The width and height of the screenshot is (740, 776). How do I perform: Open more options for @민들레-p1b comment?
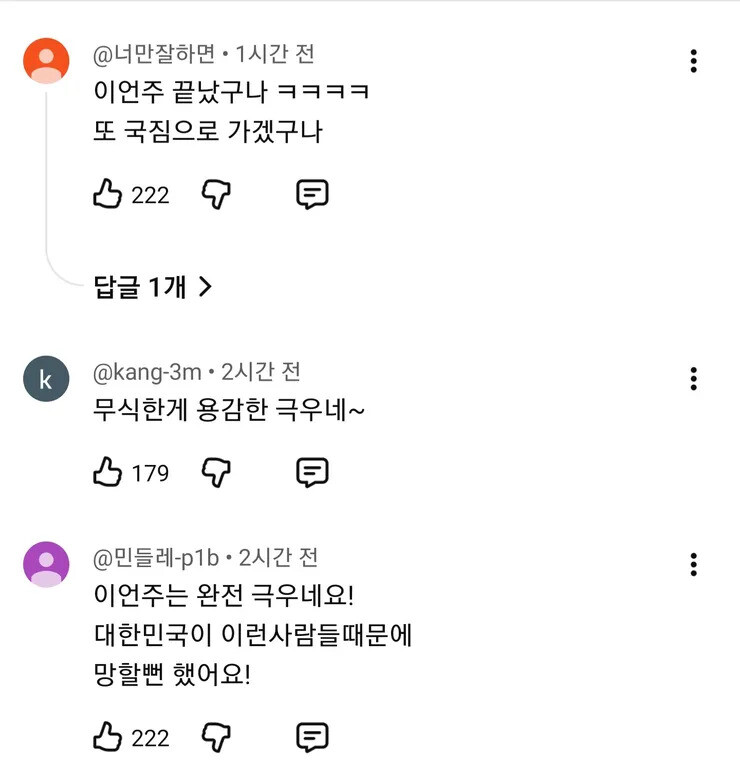[693, 564]
